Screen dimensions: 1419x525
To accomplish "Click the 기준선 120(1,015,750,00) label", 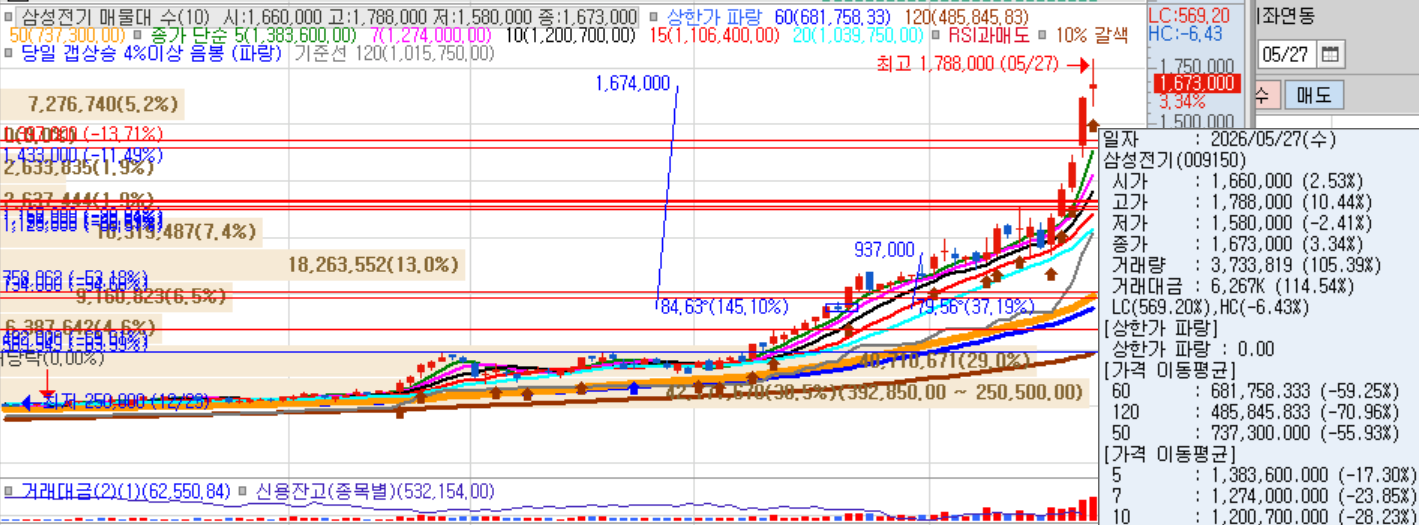I will pos(395,53).
